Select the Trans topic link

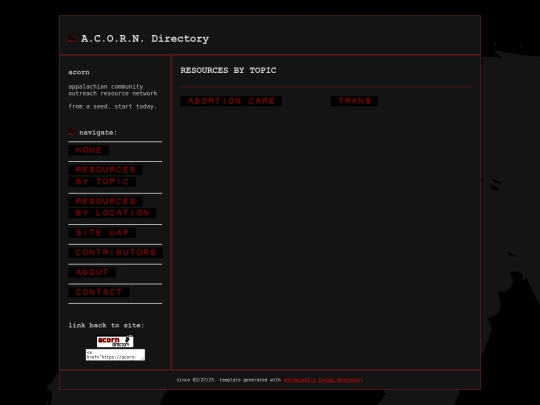click(354, 101)
